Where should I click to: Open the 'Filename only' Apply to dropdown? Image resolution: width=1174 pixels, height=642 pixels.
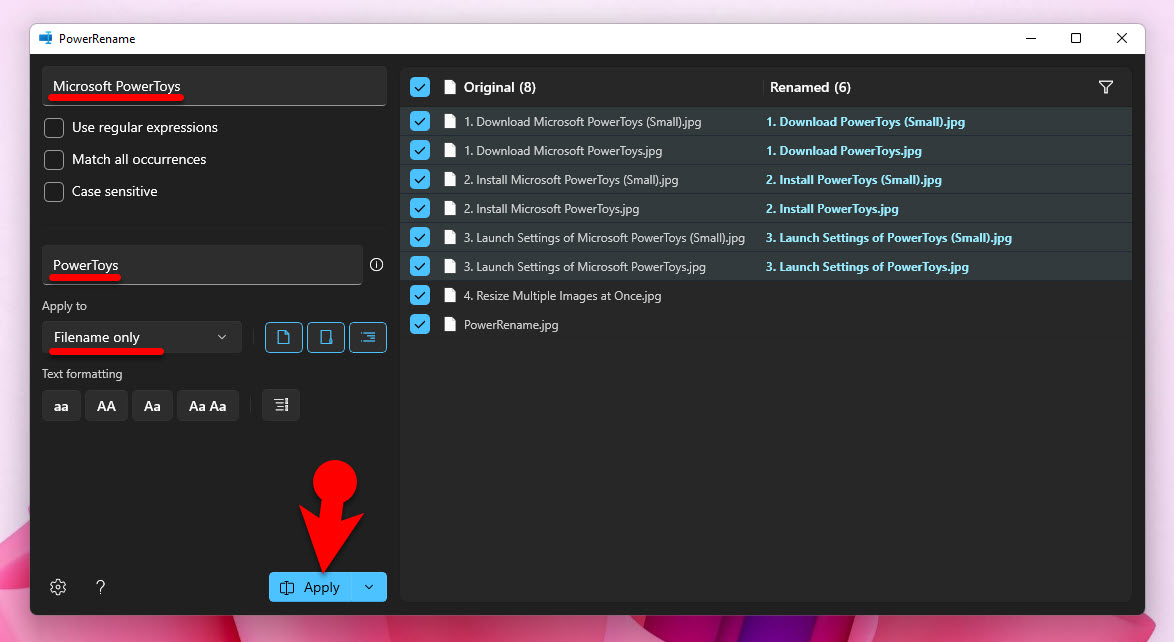142,337
